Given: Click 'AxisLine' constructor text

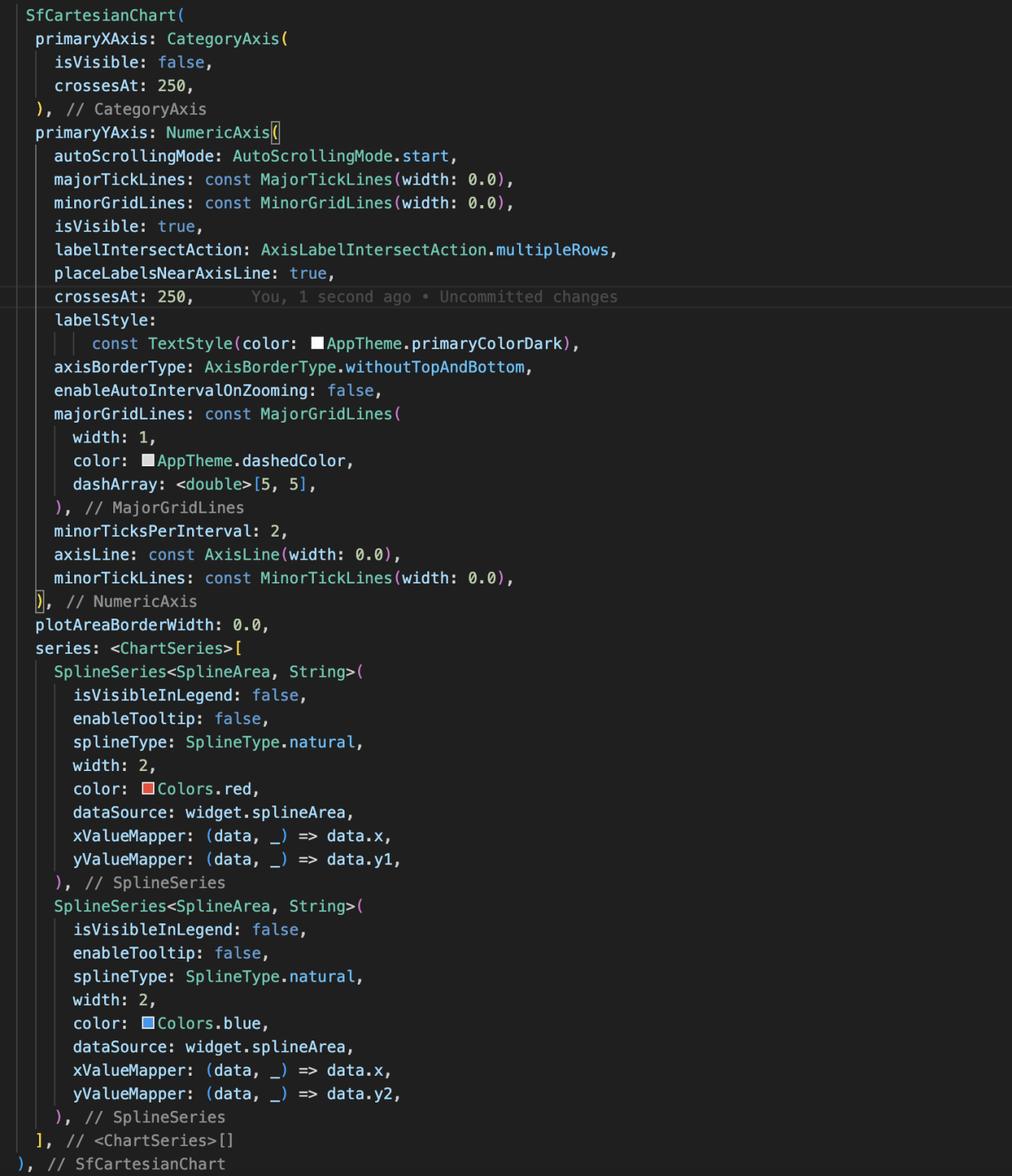Looking at the screenshot, I should [x=242, y=554].
